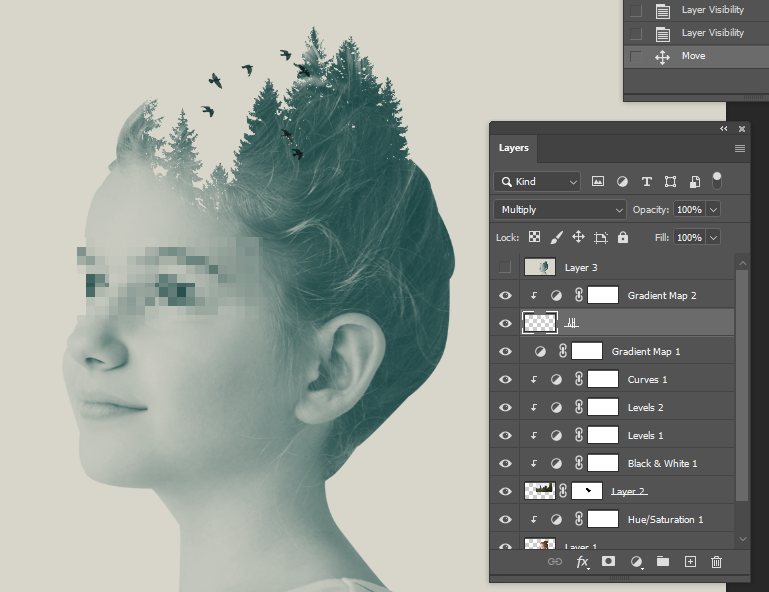Image resolution: width=769 pixels, height=592 pixels.
Task: Click the Gradient Map 1 adjustment icon
Action: (x=540, y=351)
